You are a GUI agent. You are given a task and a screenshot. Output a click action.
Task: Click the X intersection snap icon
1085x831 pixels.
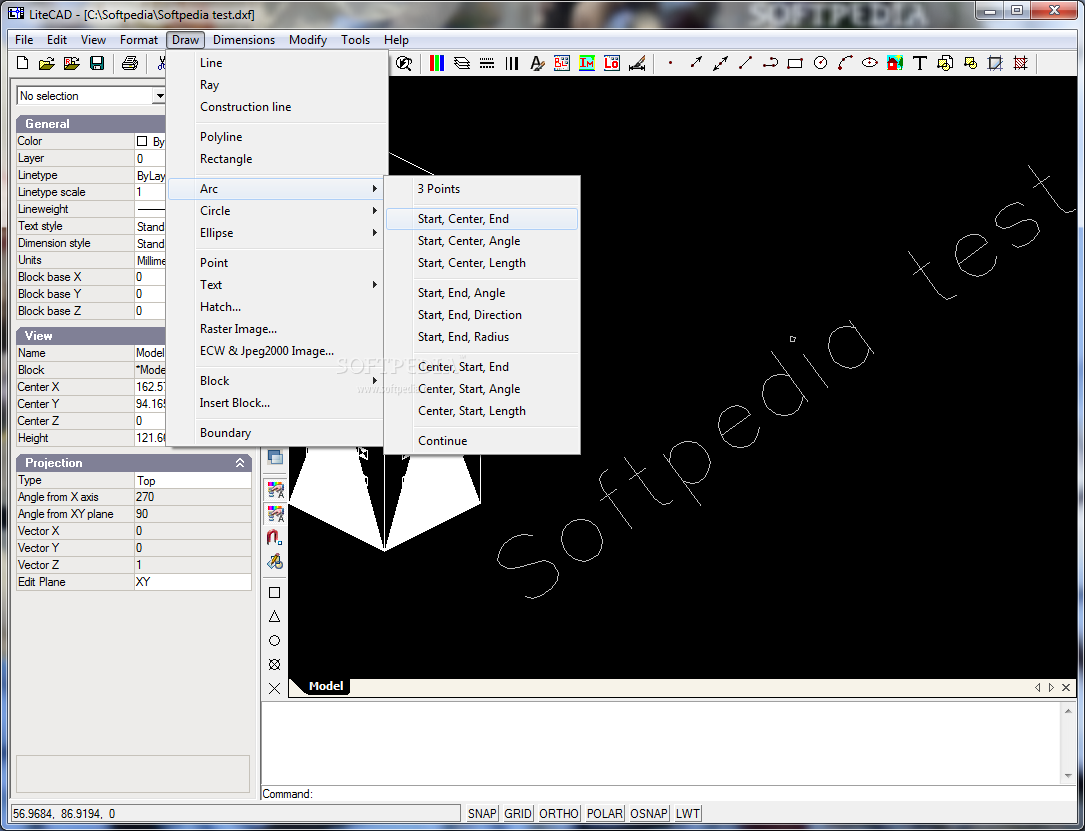275,688
